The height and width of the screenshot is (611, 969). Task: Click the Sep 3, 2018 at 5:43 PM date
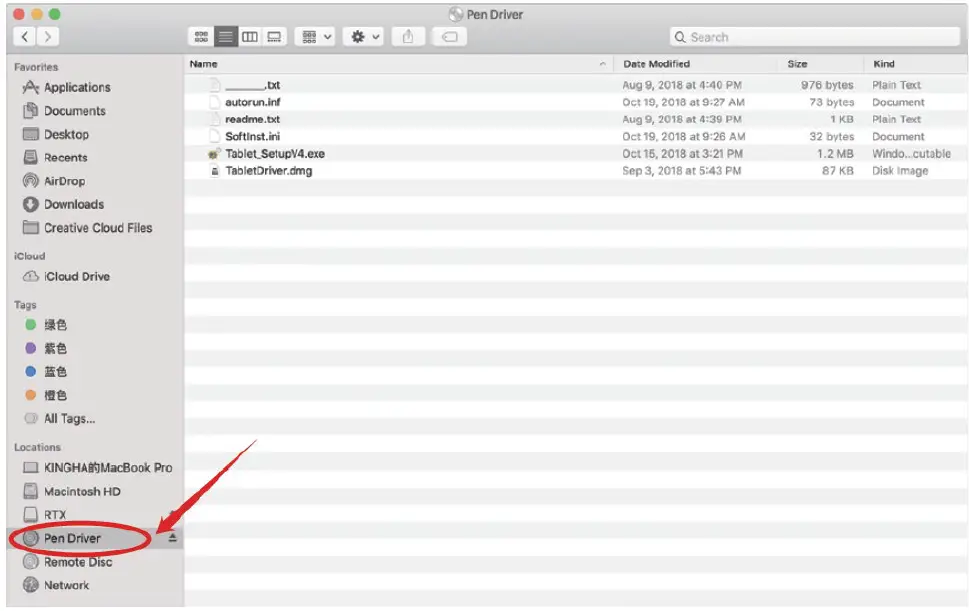click(x=681, y=171)
